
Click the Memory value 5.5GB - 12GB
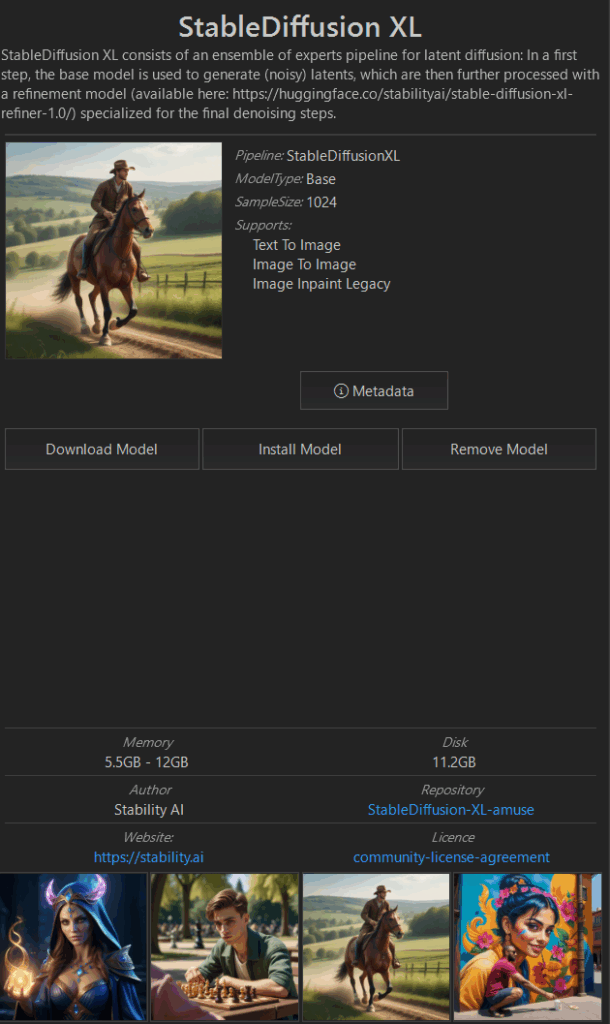(146, 762)
